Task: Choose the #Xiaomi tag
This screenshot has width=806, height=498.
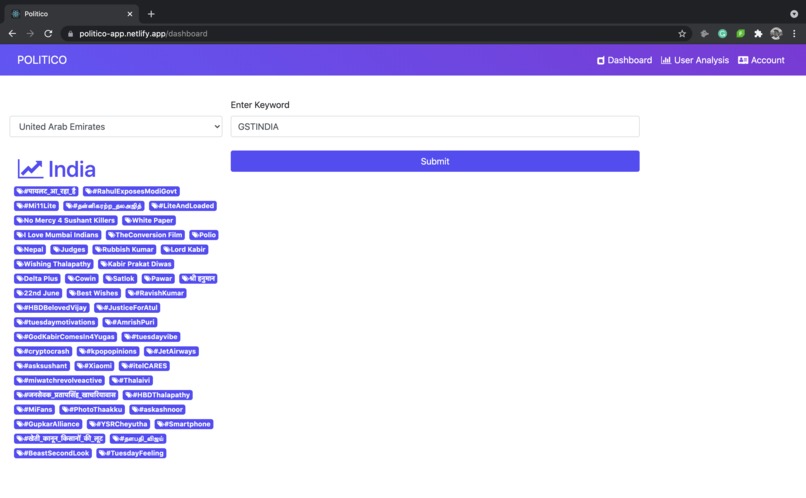Action: [x=94, y=366]
